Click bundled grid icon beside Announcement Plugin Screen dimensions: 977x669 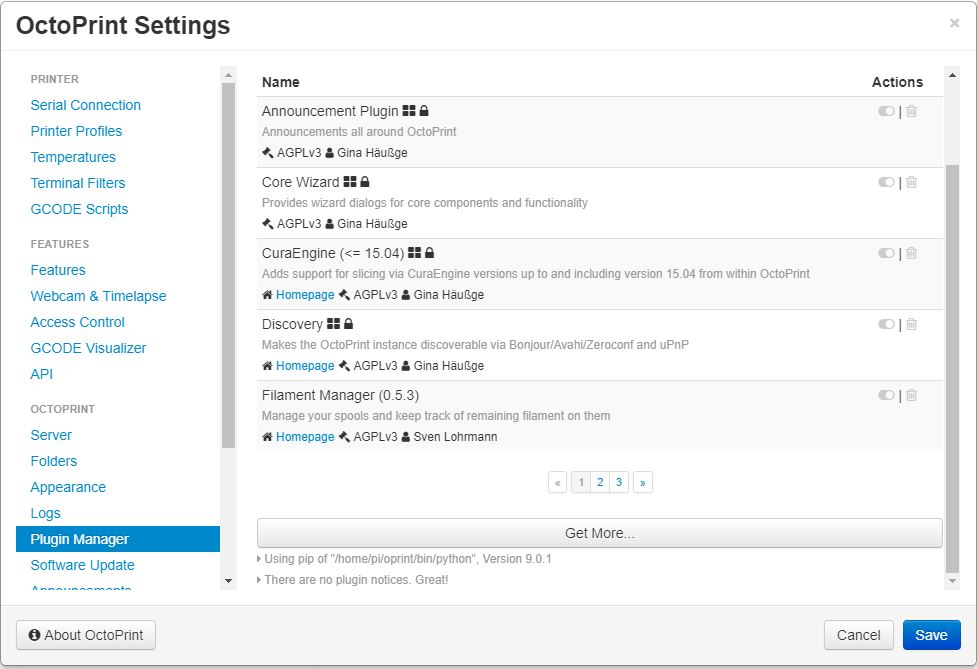click(x=409, y=111)
